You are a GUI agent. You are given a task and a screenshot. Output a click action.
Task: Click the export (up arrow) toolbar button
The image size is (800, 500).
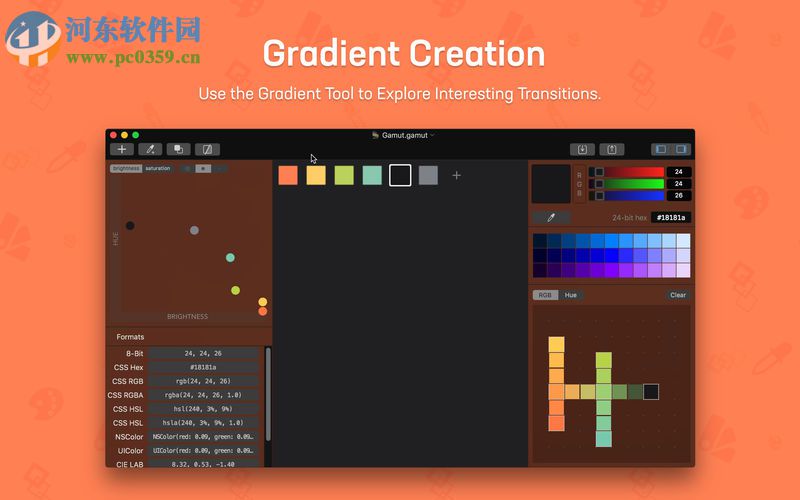pyautogui.click(x=612, y=149)
